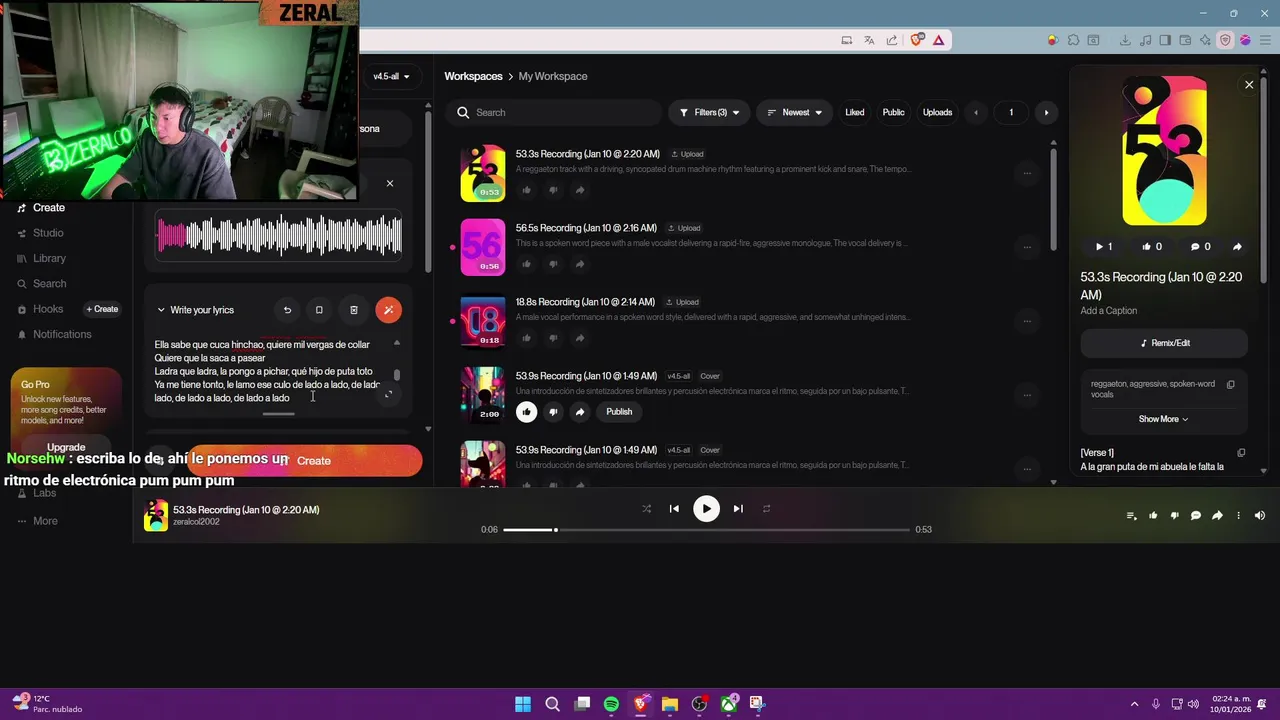1280x720 pixels.
Task: Open the Newest sort dropdown
Action: (x=794, y=112)
